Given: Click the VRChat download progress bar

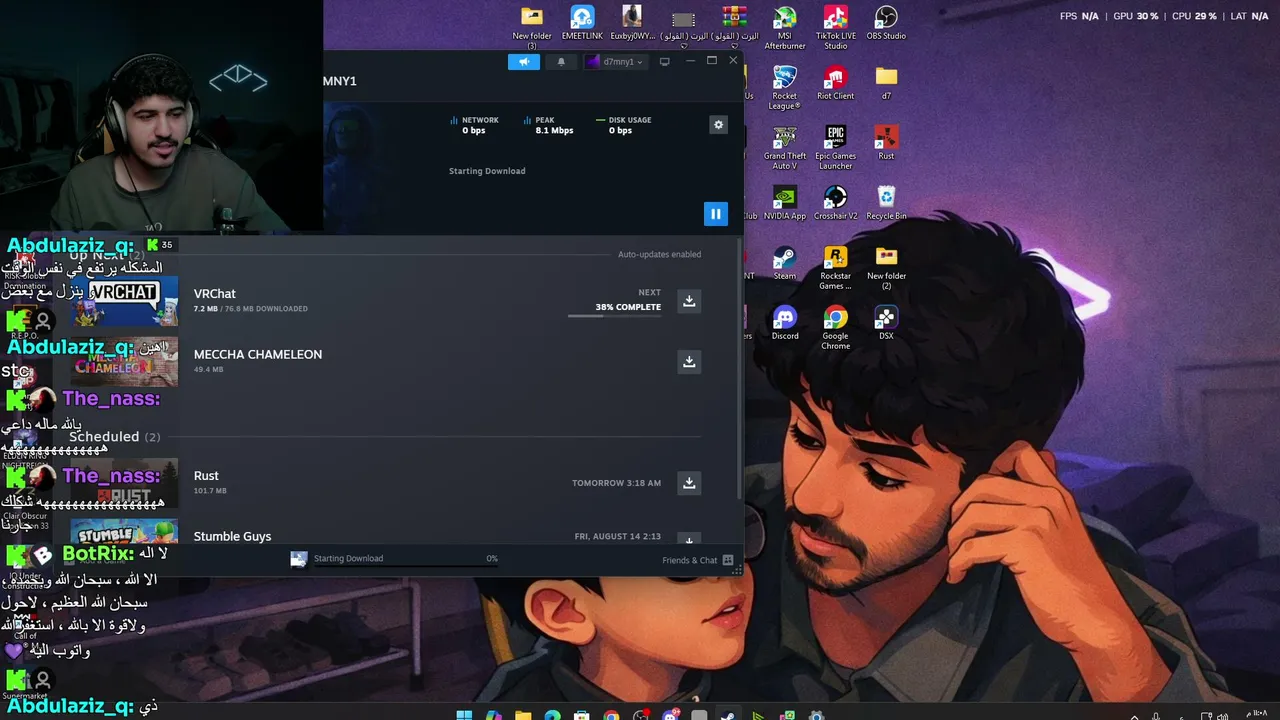Looking at the screenshot, I should pos(614,315).
